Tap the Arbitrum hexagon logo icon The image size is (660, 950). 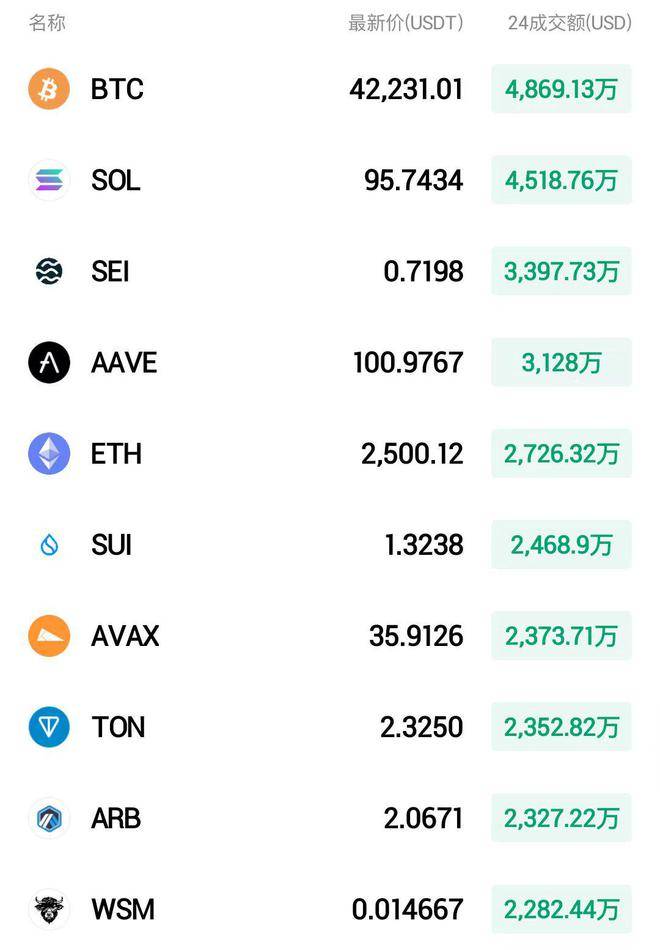point(49,818)
